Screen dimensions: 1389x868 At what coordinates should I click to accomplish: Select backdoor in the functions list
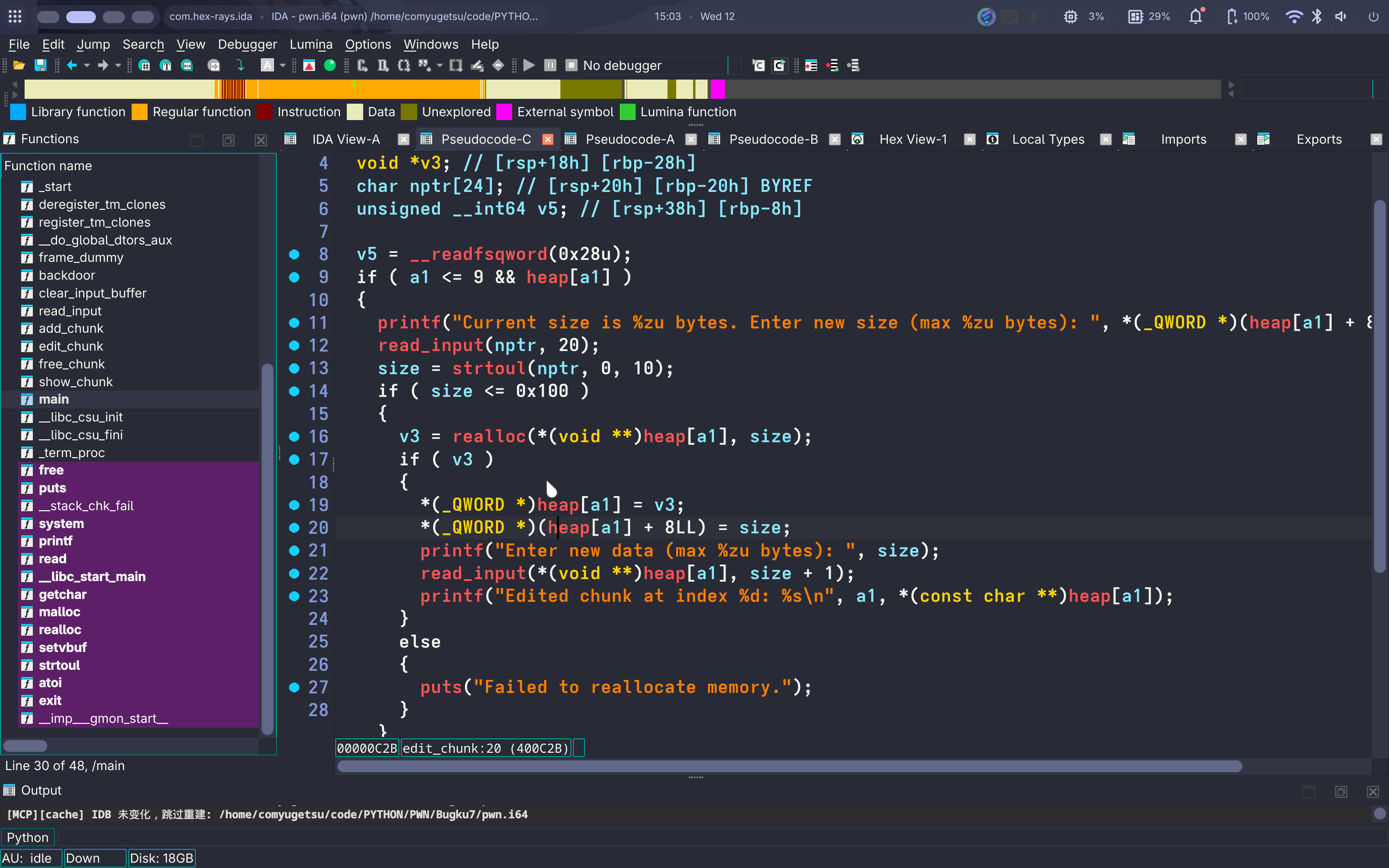pyautogui.click(x=67, y=275)
